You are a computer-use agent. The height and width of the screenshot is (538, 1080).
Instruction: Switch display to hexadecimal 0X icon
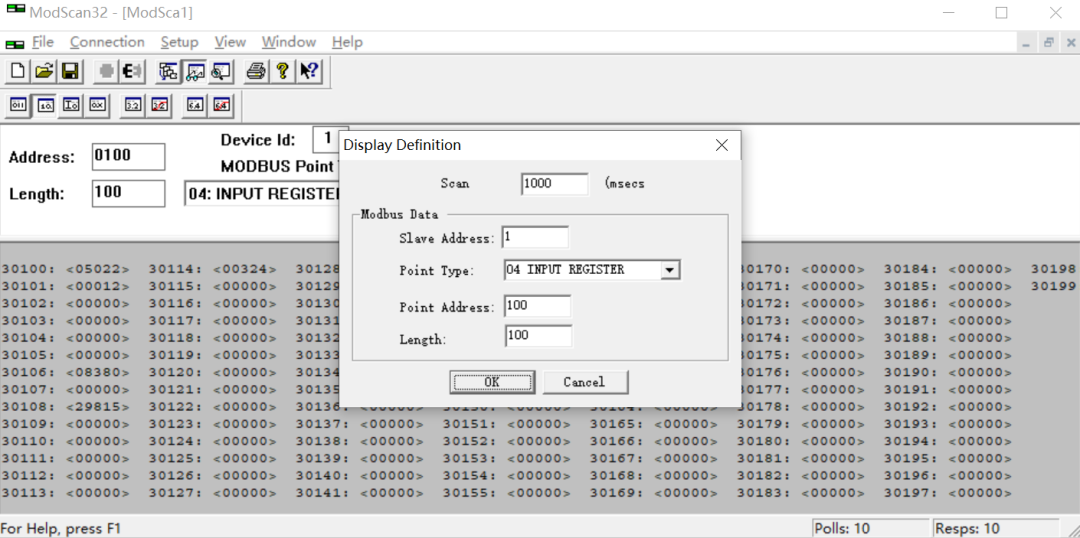(98, 105)
